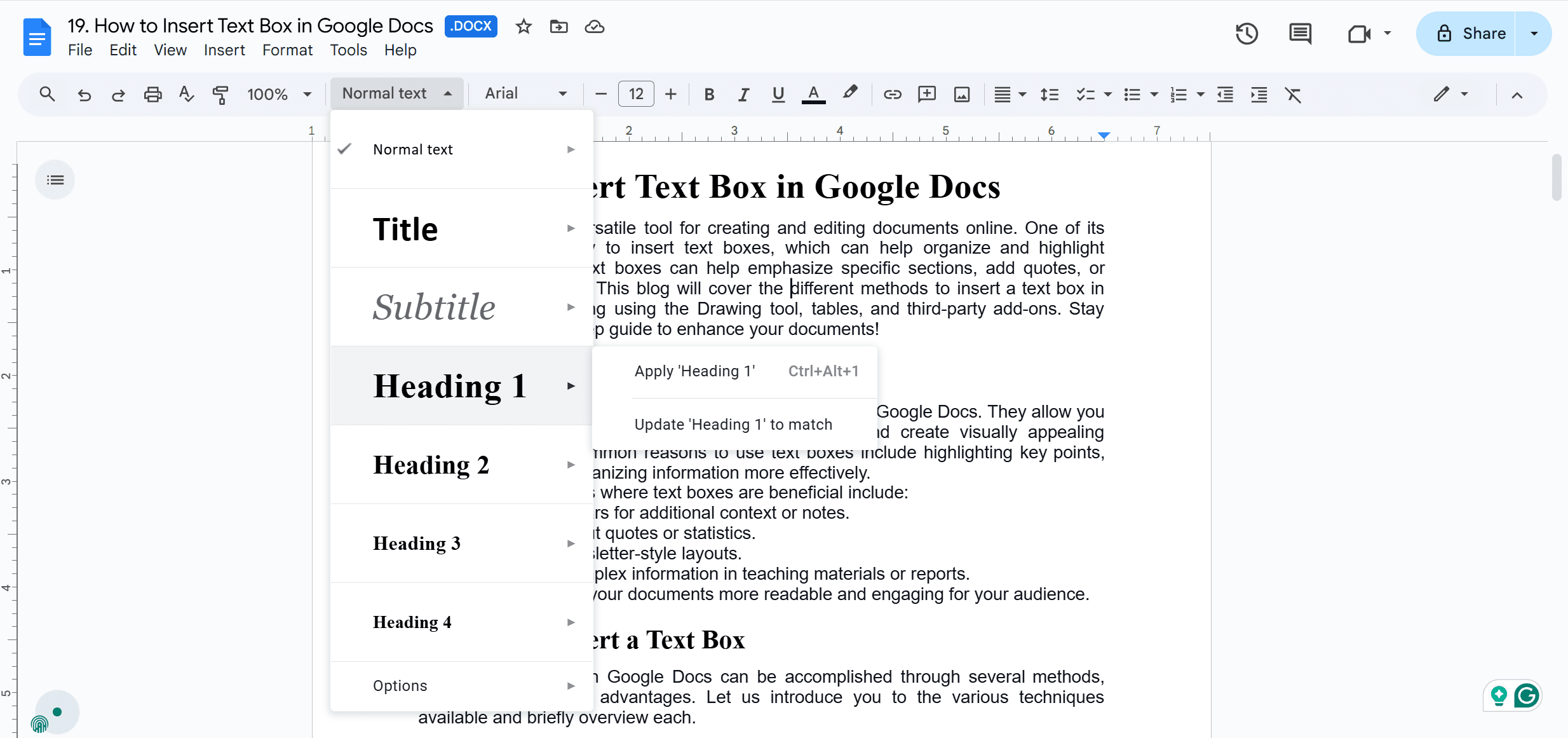Click the Google Docs home icon
The width and height of the screenshot is (1568, 738).
[37, 38]
